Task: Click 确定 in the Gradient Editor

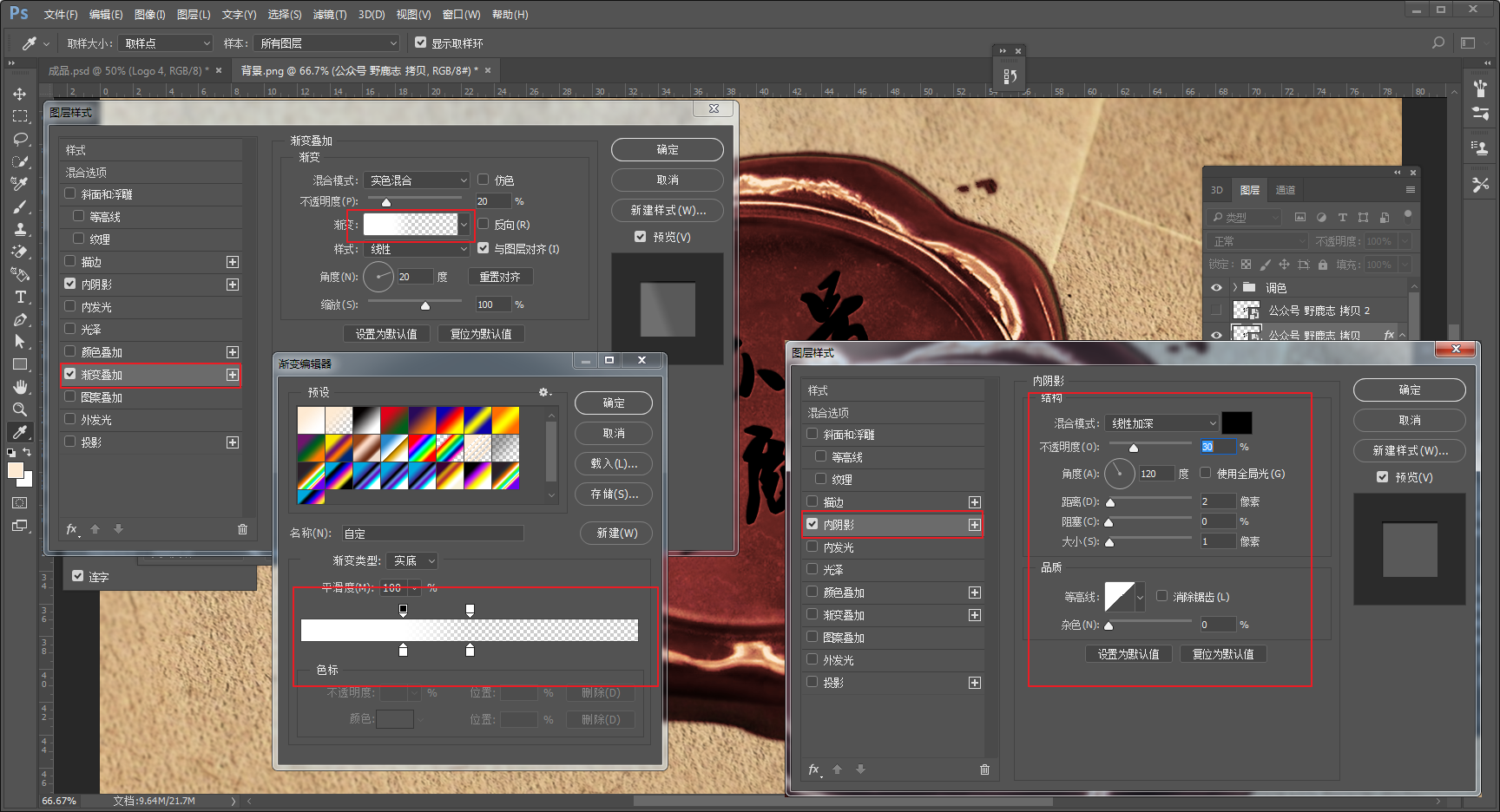Action: [614, 403]
